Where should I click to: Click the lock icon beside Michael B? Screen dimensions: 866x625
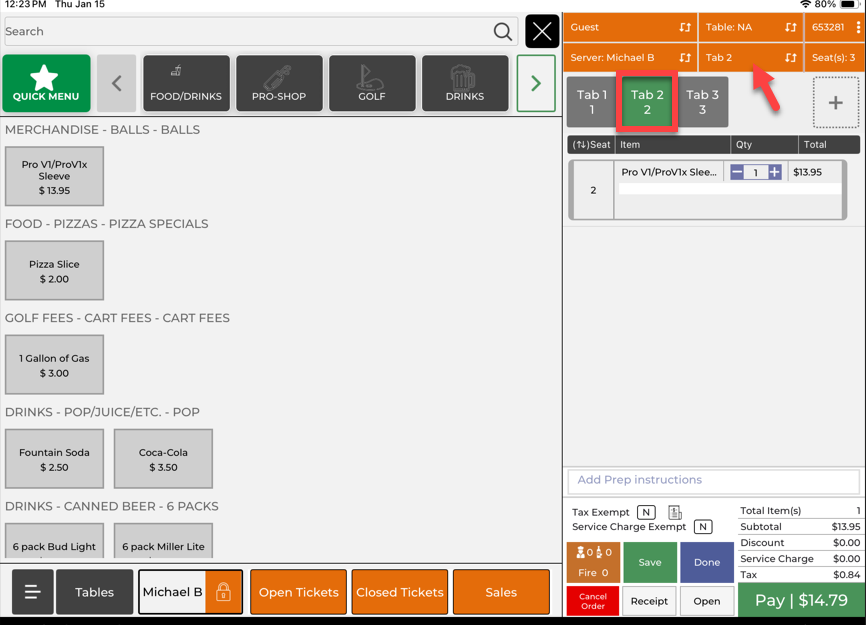(223, 592)
